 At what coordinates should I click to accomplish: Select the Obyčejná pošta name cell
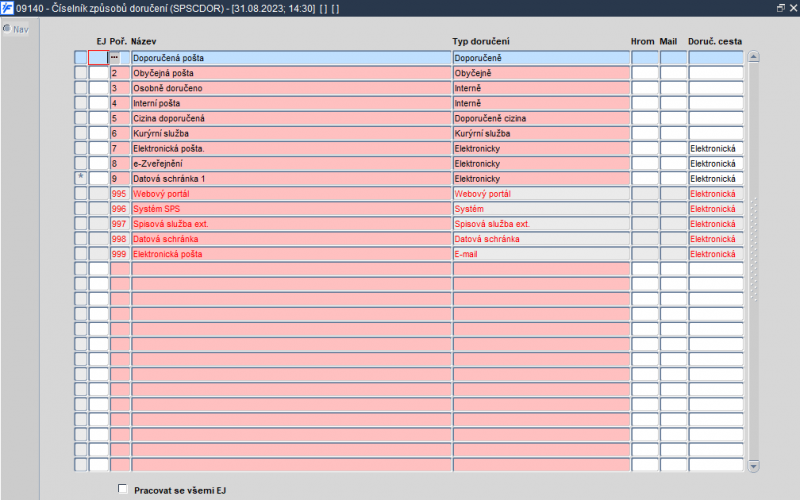(x=291, y=73)
